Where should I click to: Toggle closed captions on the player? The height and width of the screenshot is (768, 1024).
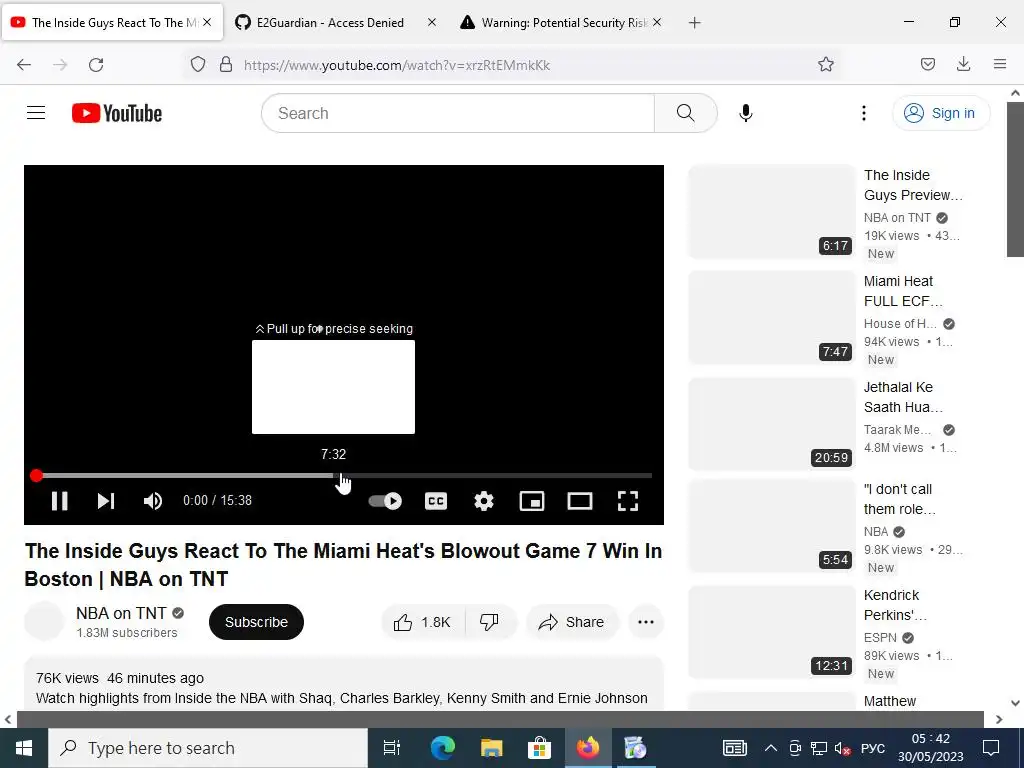tap(436, 501)
